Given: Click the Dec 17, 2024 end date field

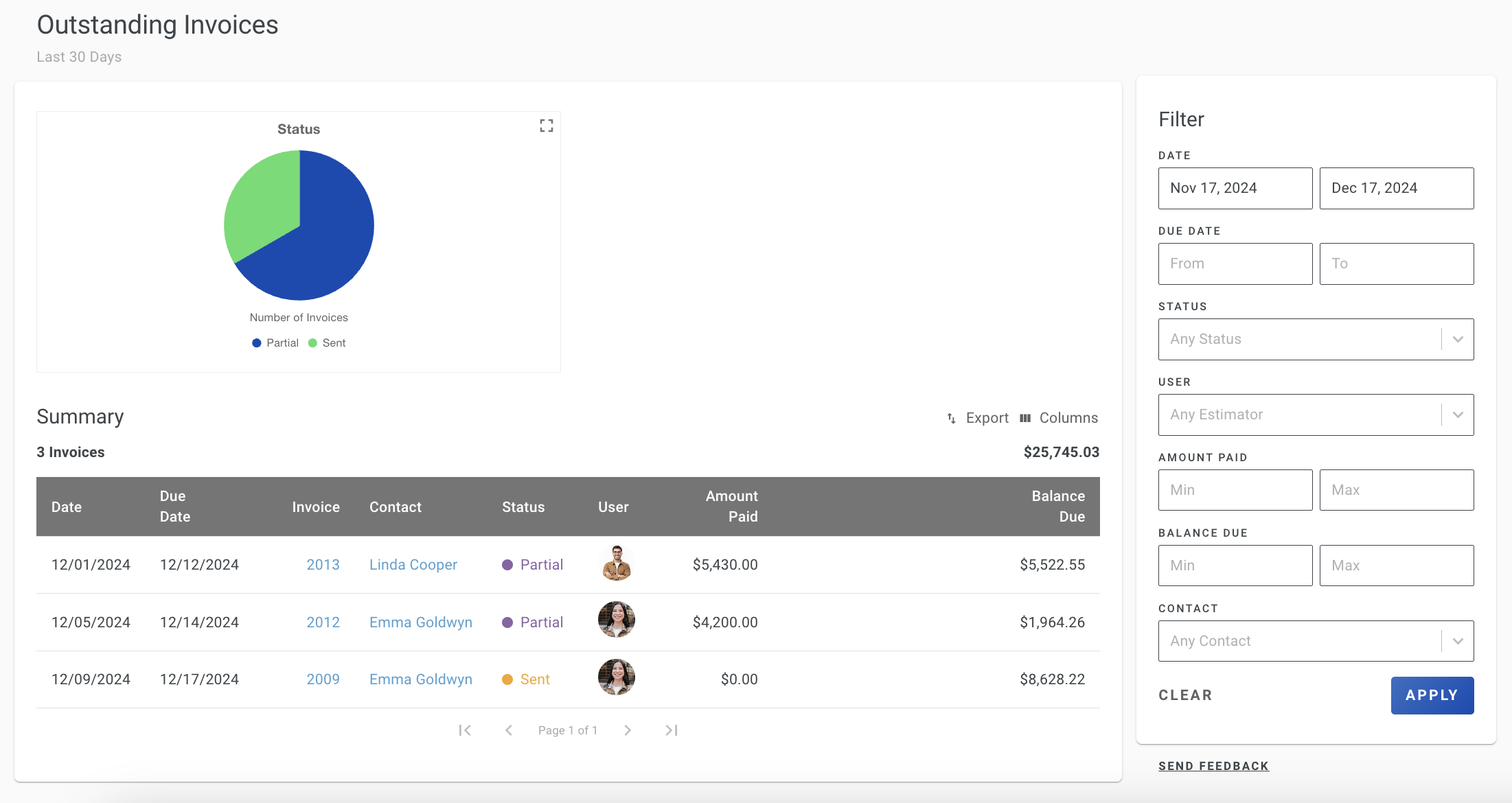Looking at the screenshot, I should coord(1397,188).
